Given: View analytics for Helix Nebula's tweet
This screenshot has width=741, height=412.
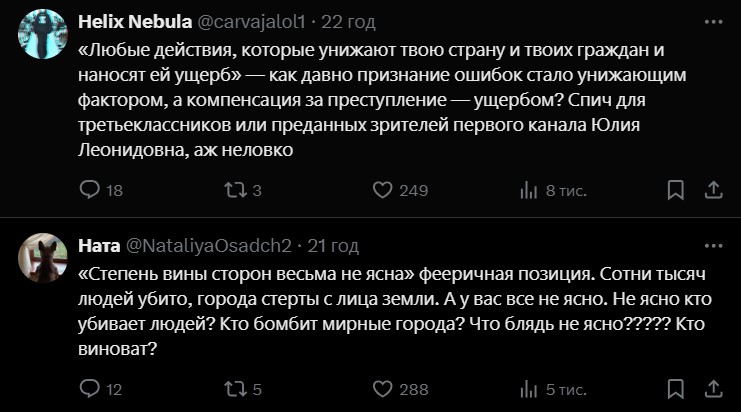Looking at the screenshot, I should tap(530, 190).
